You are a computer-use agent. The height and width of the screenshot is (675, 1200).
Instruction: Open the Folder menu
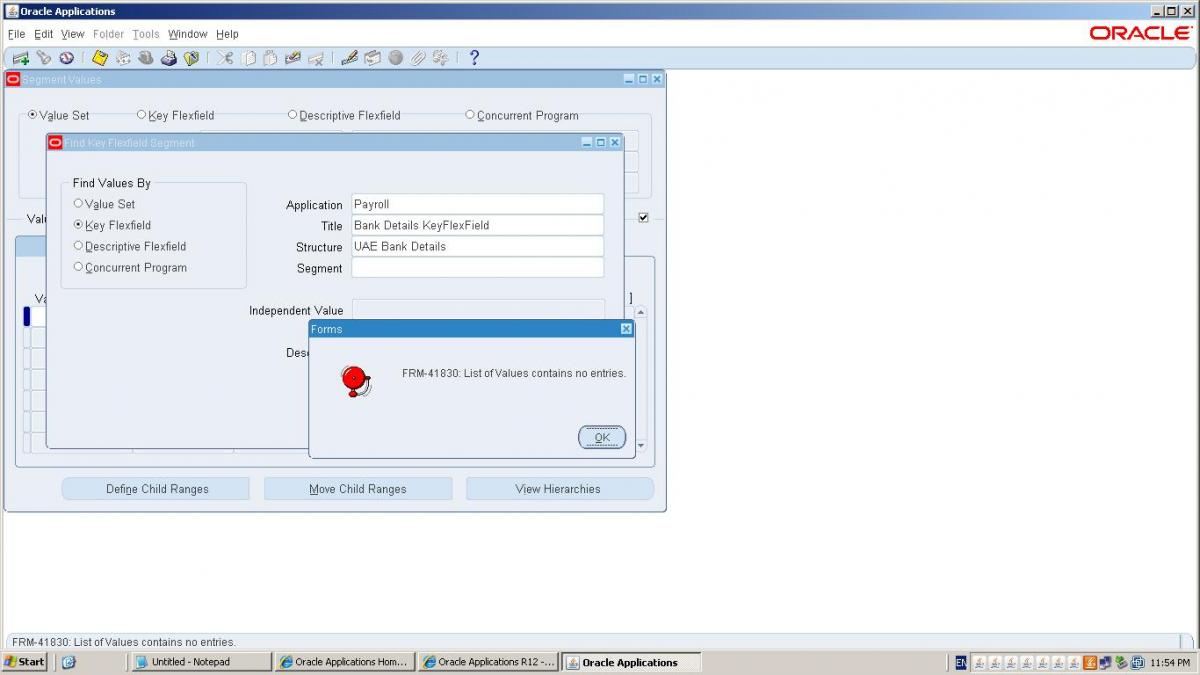[108, 33]
